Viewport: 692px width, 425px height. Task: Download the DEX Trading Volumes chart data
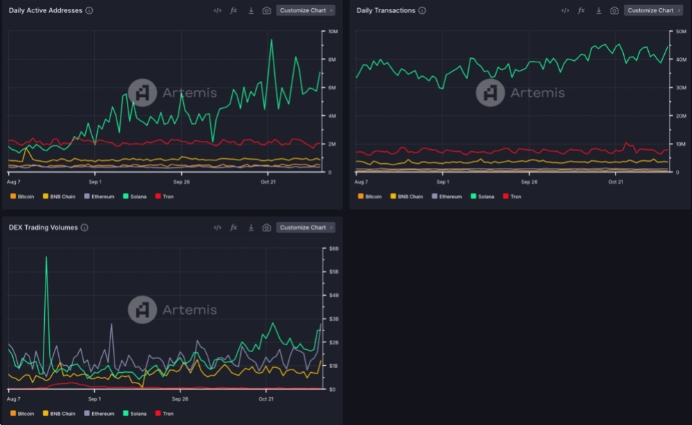(x=251, y=228)
